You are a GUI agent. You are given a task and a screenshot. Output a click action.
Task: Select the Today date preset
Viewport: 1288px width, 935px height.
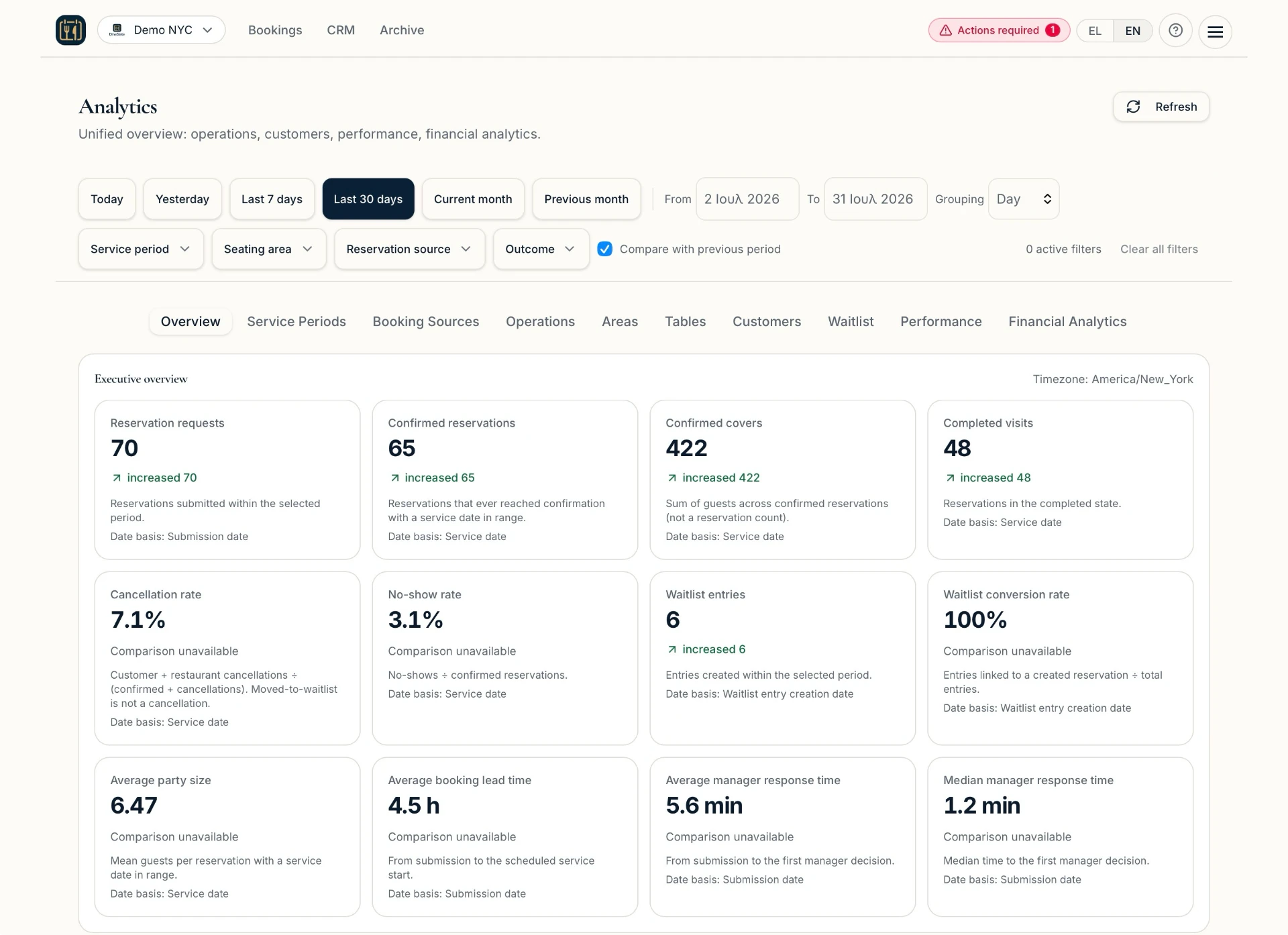pos(107,199)
